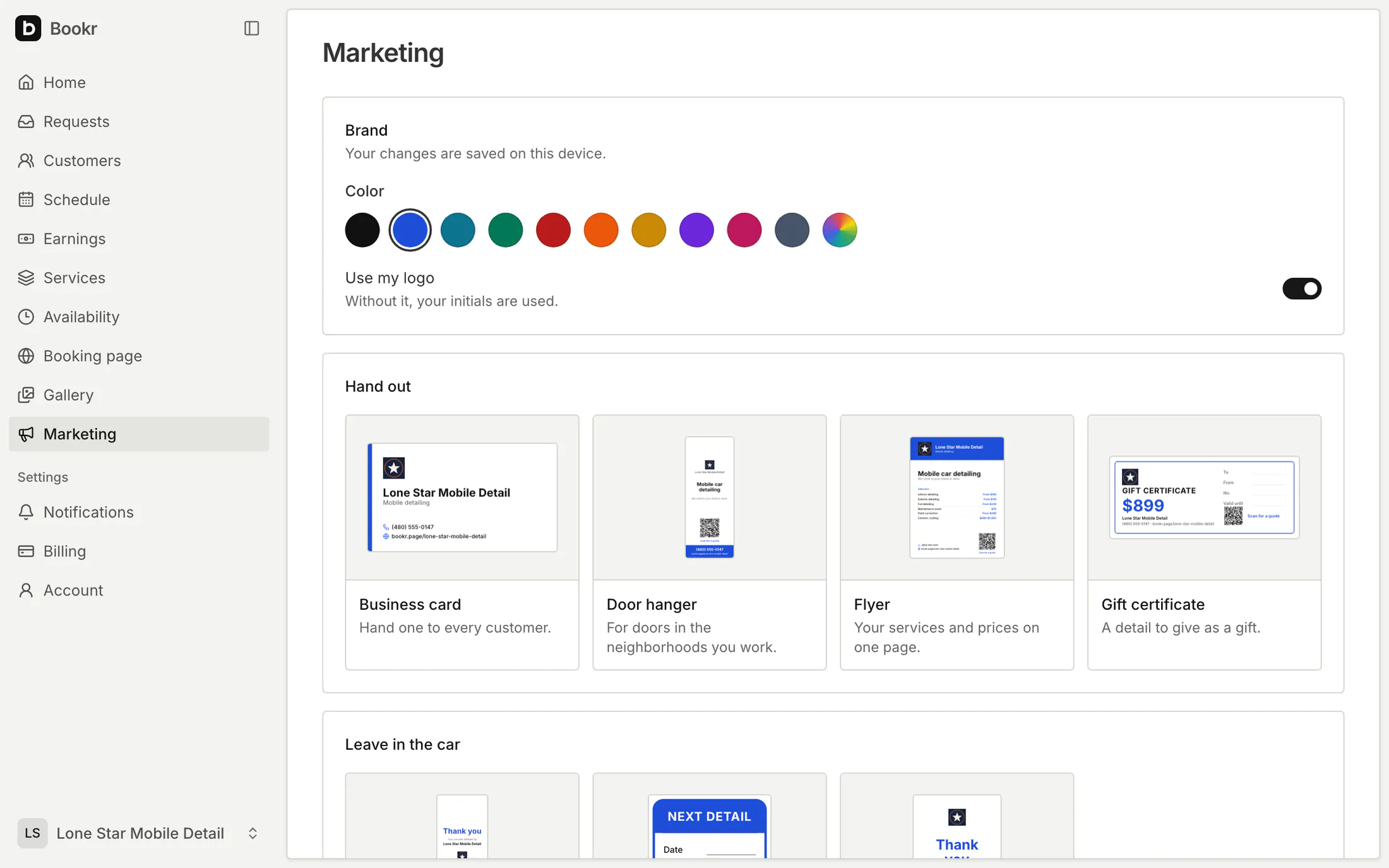This screenshot has height=868, width=1389.
Task: Click the Notifications bell icon
Action: click(26, 512)
